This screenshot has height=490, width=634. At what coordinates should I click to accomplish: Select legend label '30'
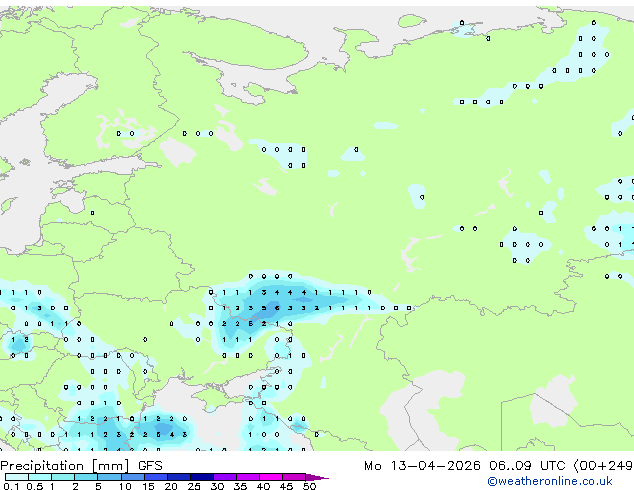point(217,486)
